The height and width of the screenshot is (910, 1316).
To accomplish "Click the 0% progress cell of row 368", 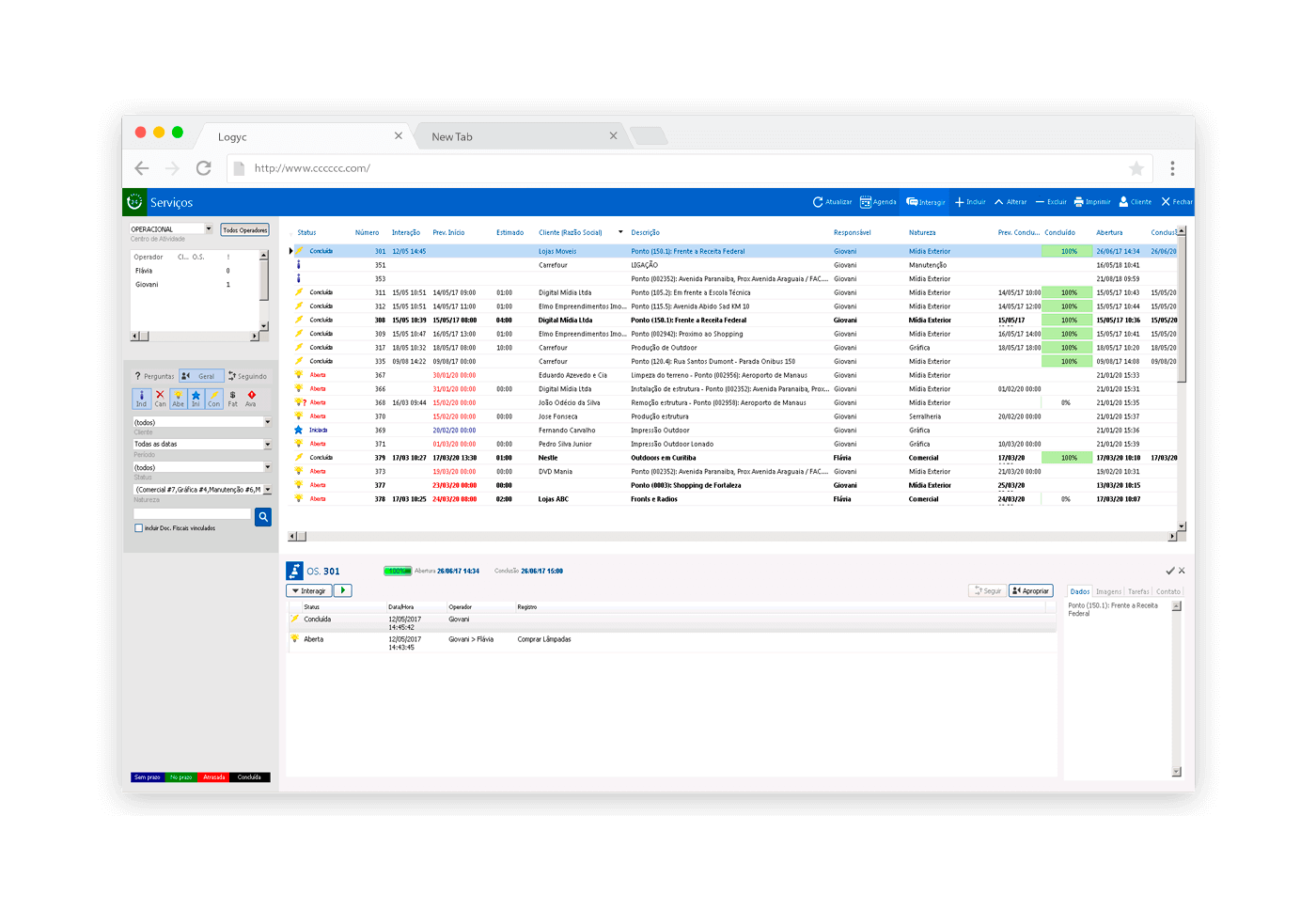I will (1066, 402).
